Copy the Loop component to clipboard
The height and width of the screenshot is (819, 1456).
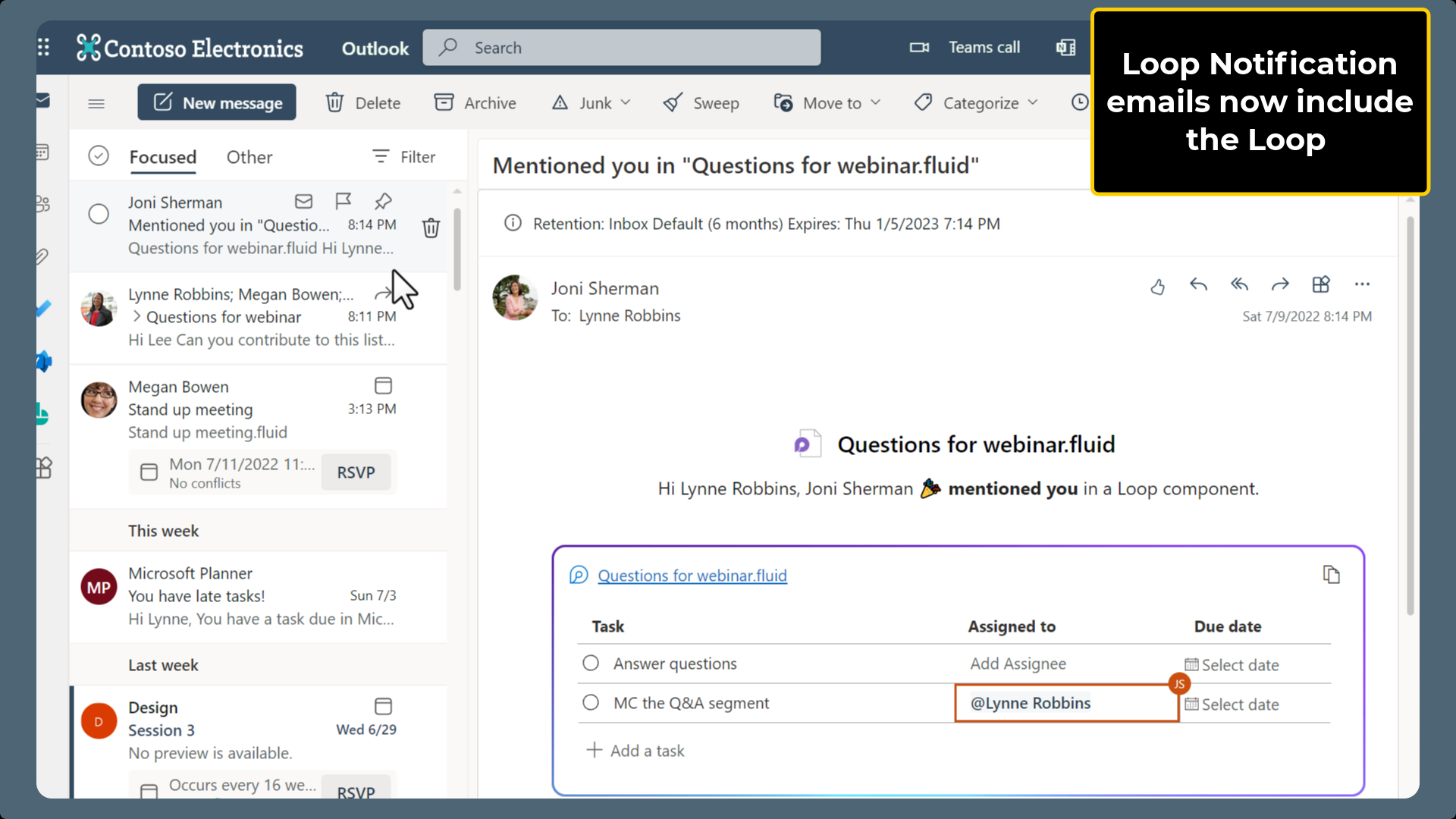(x=1332, y=574)
